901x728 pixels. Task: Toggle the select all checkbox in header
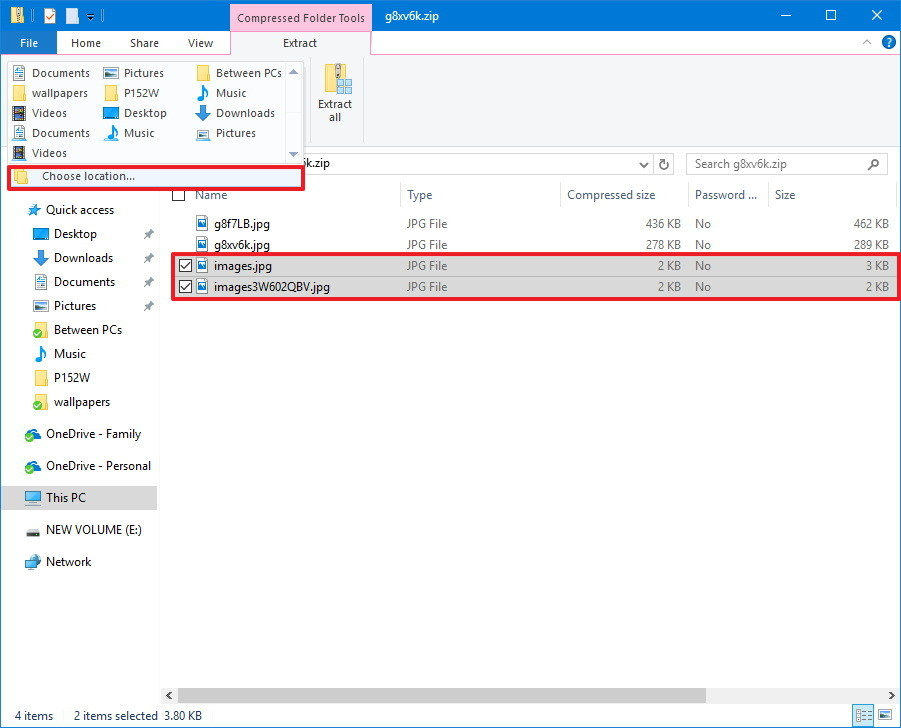179,195
